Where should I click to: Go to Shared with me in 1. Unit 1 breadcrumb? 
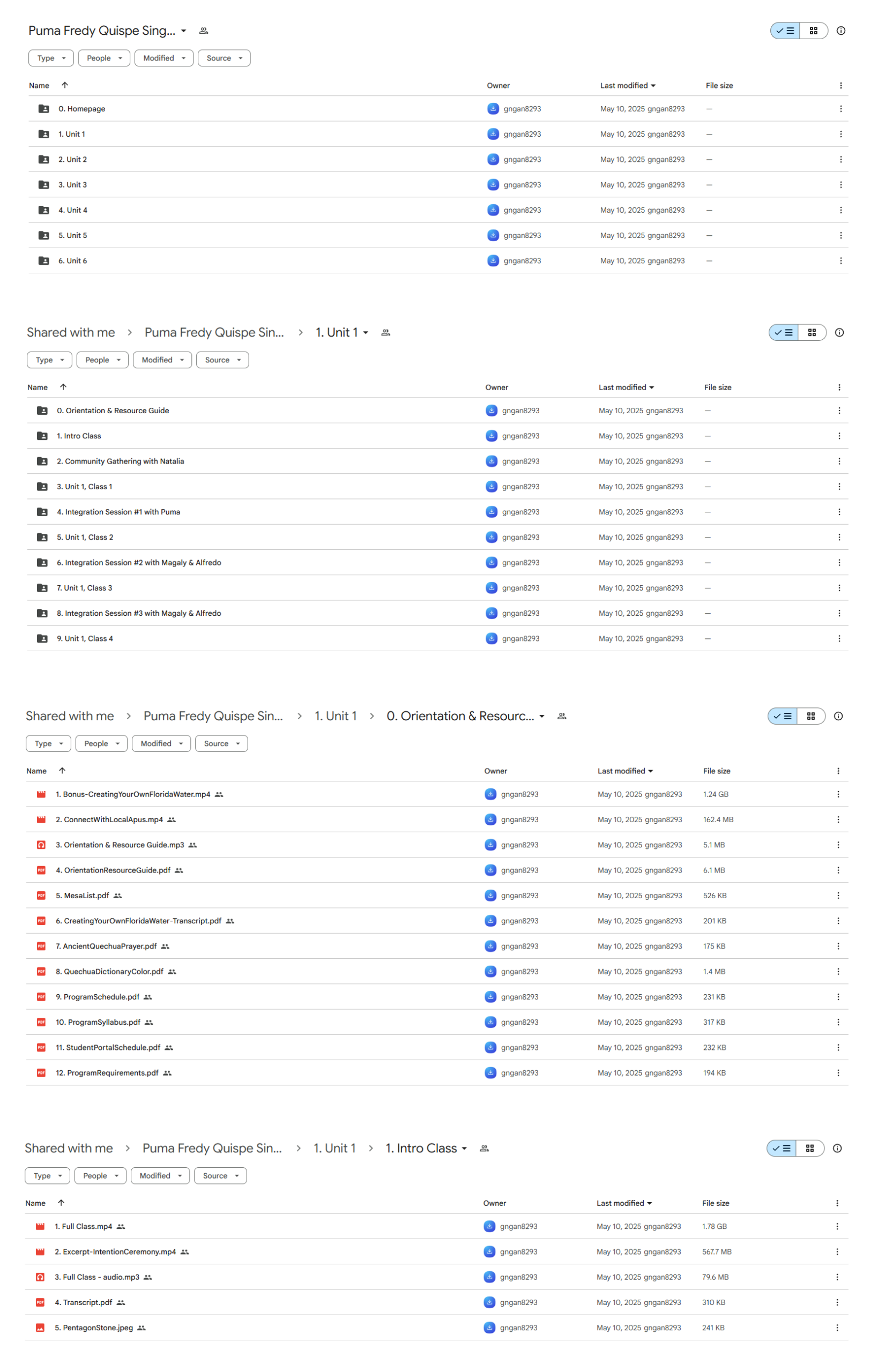(71, 332)
